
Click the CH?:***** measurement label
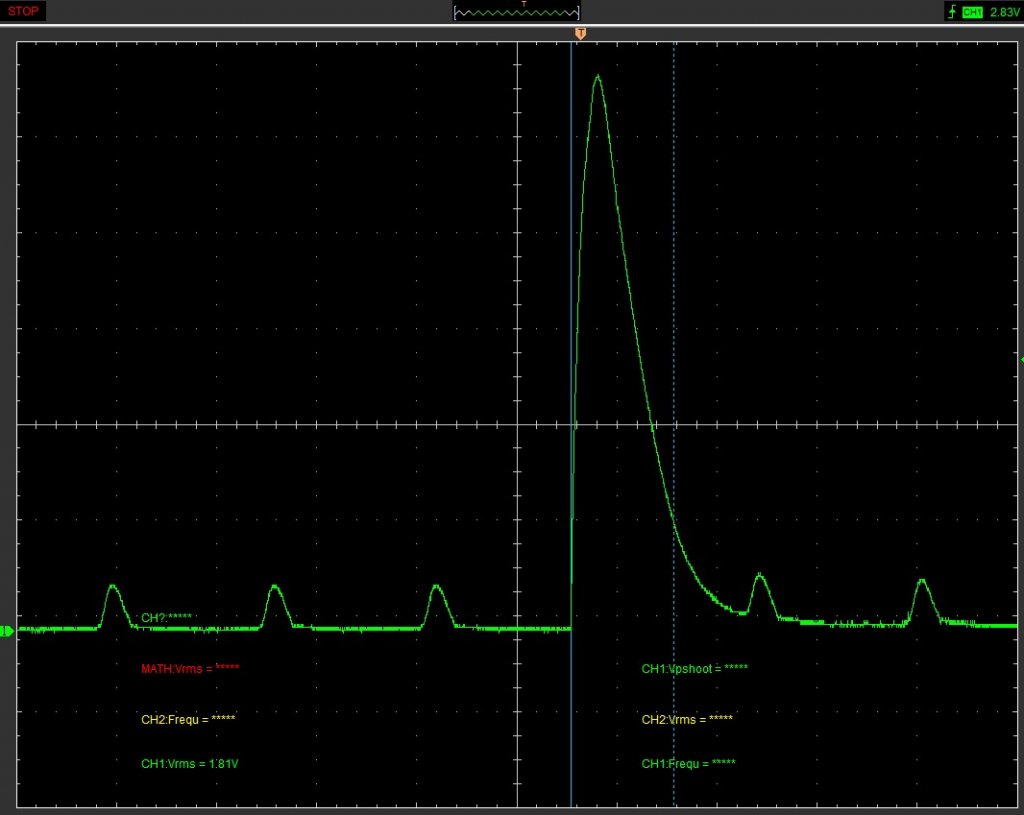[x=167, y=617]
